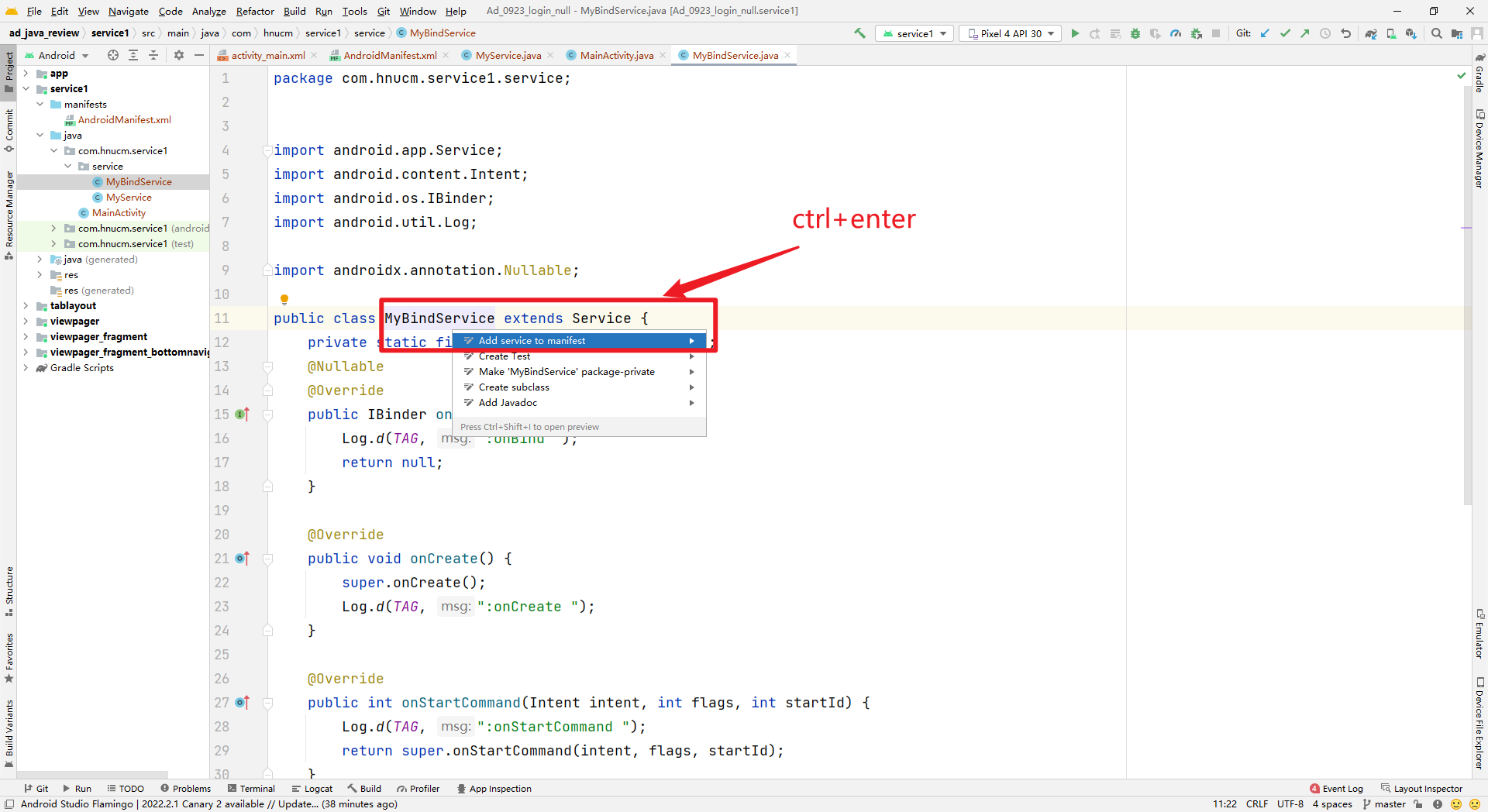This screenshot has height=812, width=1488.
Task: Toggle the Structure tool window
Action: [9, 591]
